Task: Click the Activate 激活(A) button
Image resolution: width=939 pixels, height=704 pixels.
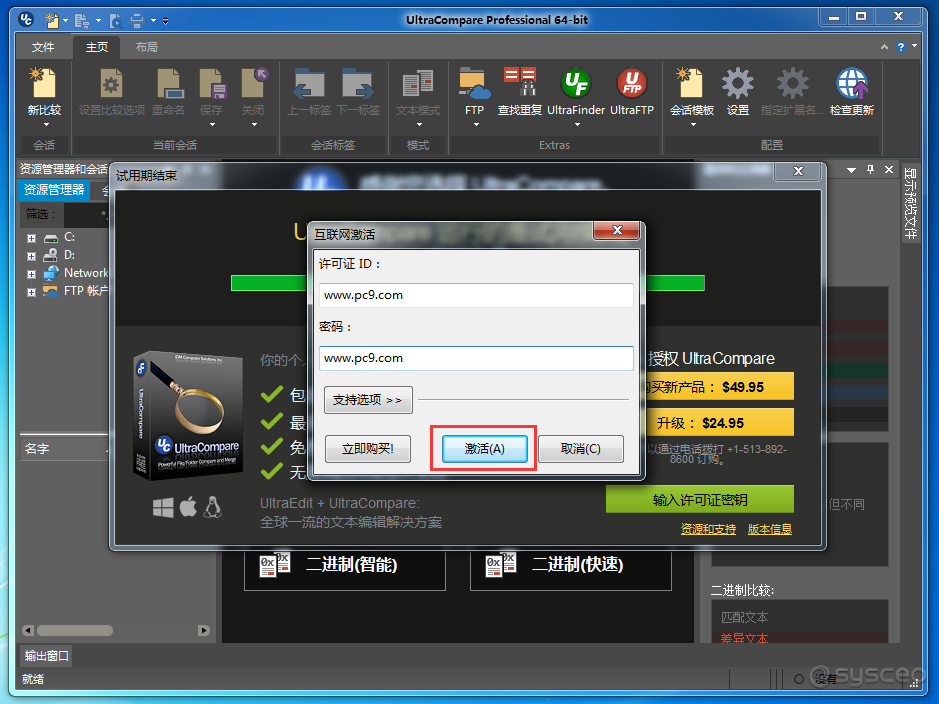Action: coord(484,449)
